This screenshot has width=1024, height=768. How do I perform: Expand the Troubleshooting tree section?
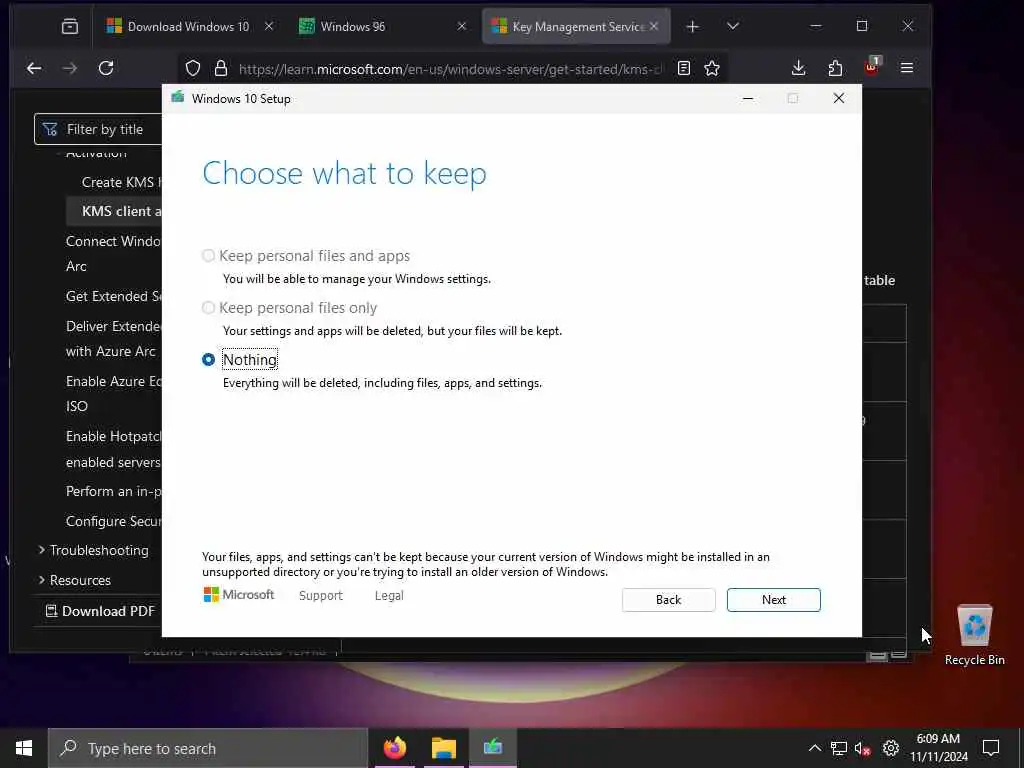(42, 550)
